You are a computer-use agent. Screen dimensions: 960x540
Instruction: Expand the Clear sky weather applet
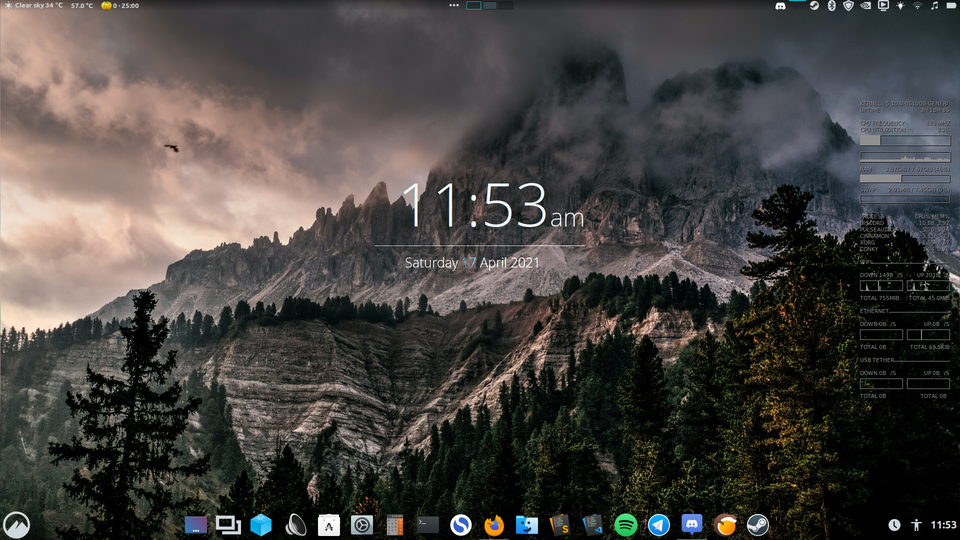point(33,6)
